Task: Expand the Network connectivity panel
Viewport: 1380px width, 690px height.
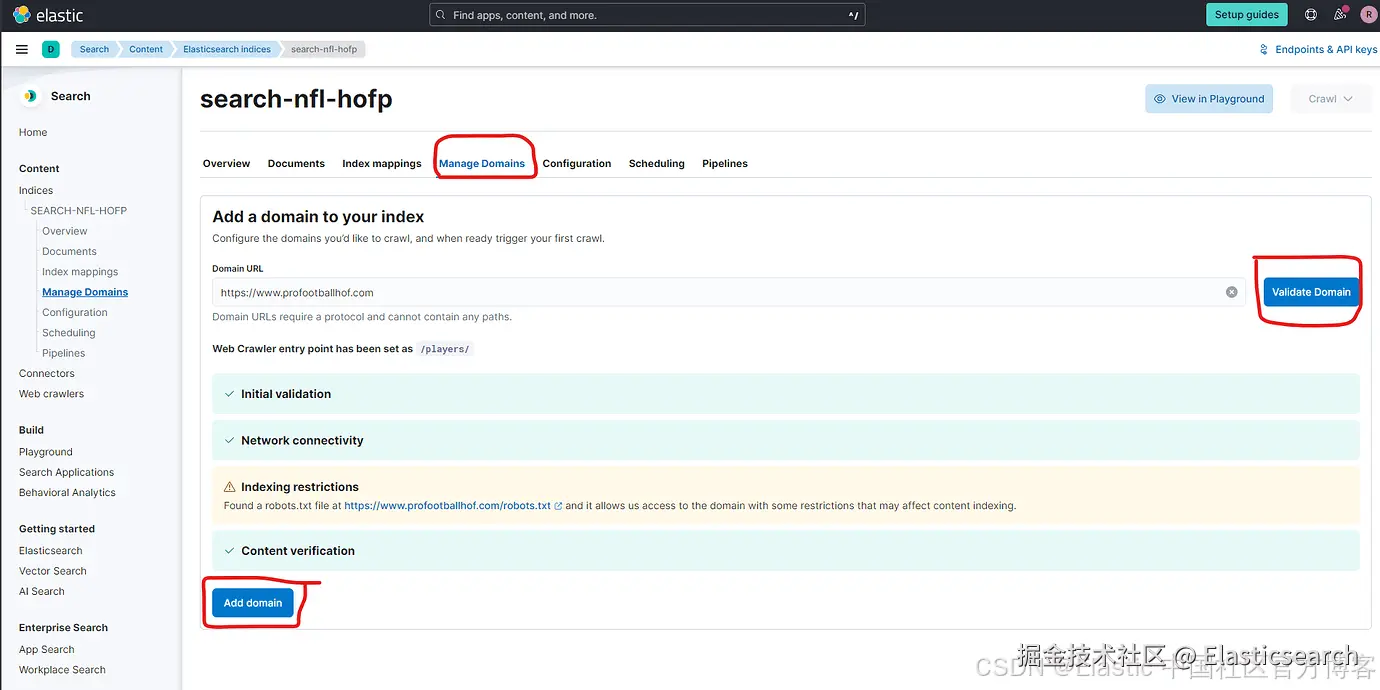Action: [785, 440]
